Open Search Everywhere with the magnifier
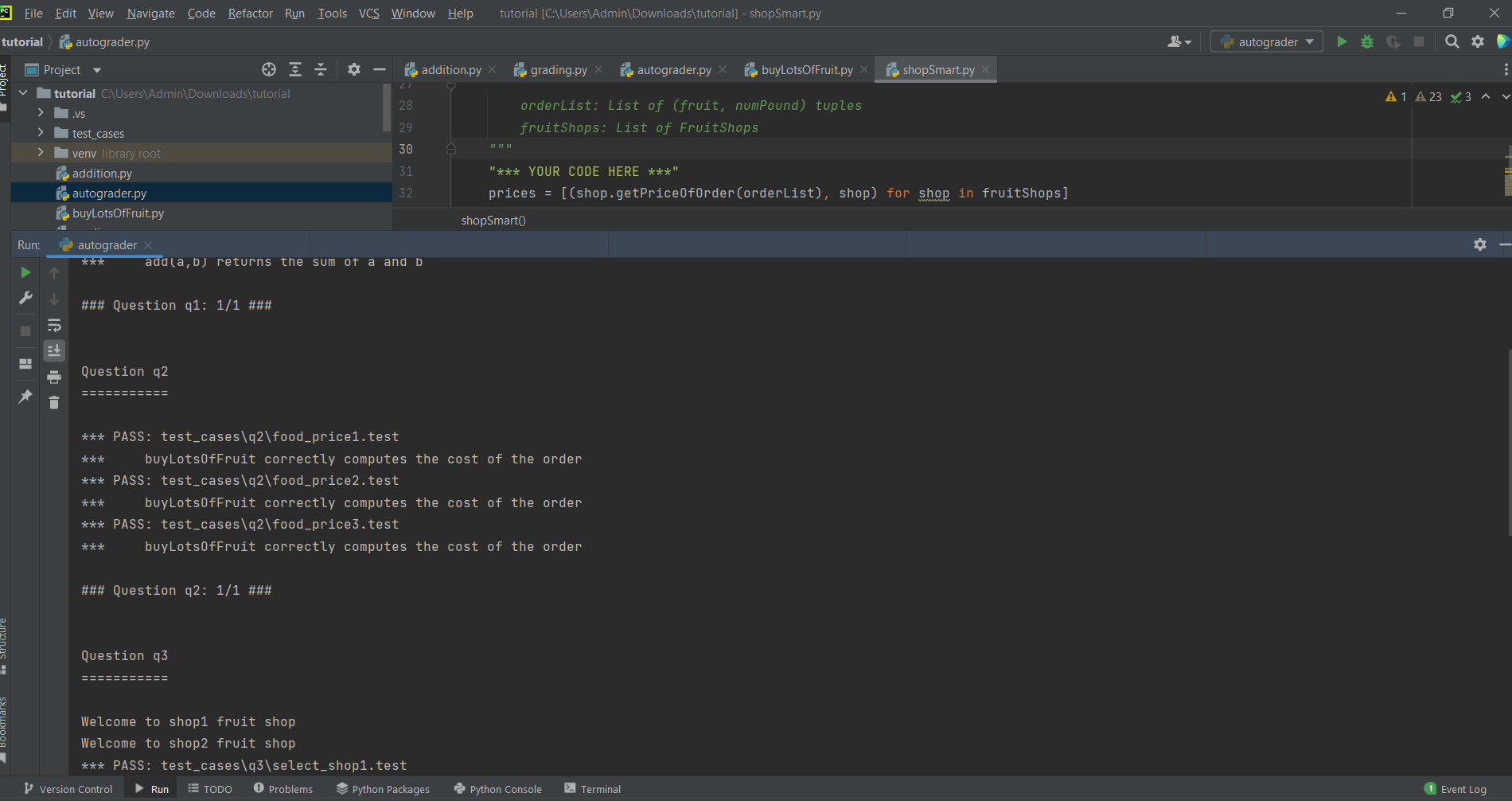The height and width of the screenshot is (801, 1512). [x=1452, y=41]
